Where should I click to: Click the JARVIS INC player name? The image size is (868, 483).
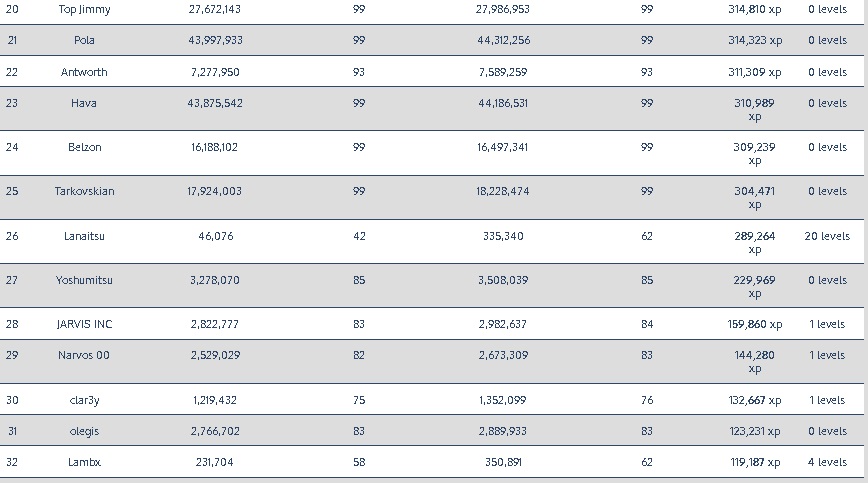(x=84, y=324)
